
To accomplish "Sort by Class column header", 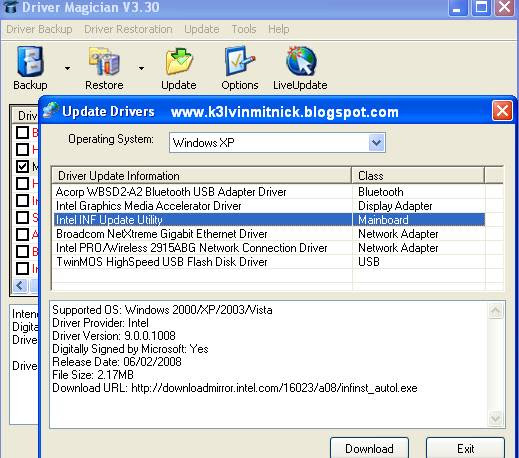I will point(418,176).
